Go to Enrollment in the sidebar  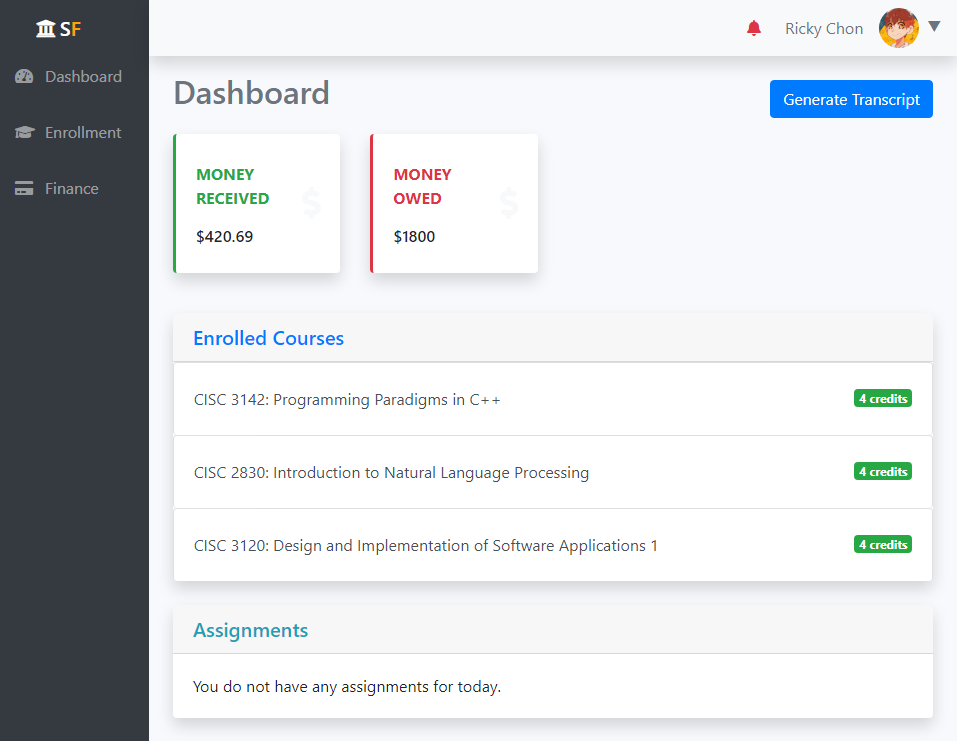click(83, 133)
